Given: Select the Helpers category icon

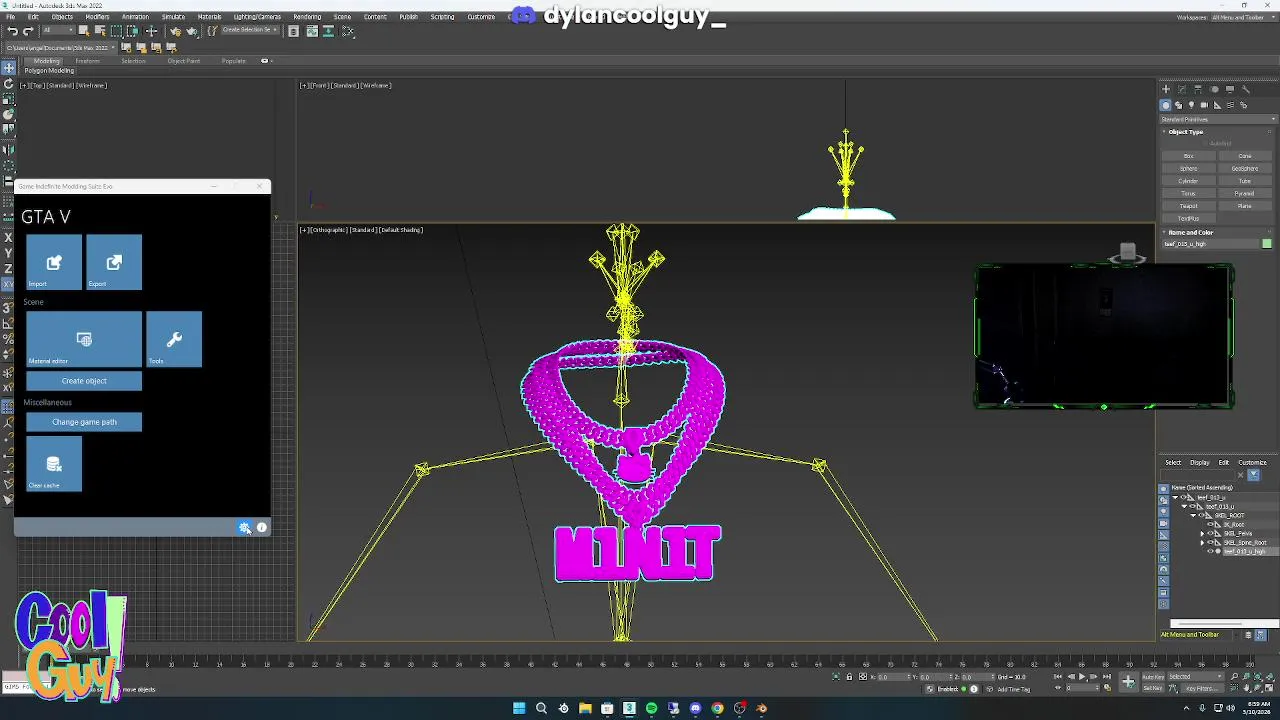Looking at the screenshot, I should click(1217, 105).
